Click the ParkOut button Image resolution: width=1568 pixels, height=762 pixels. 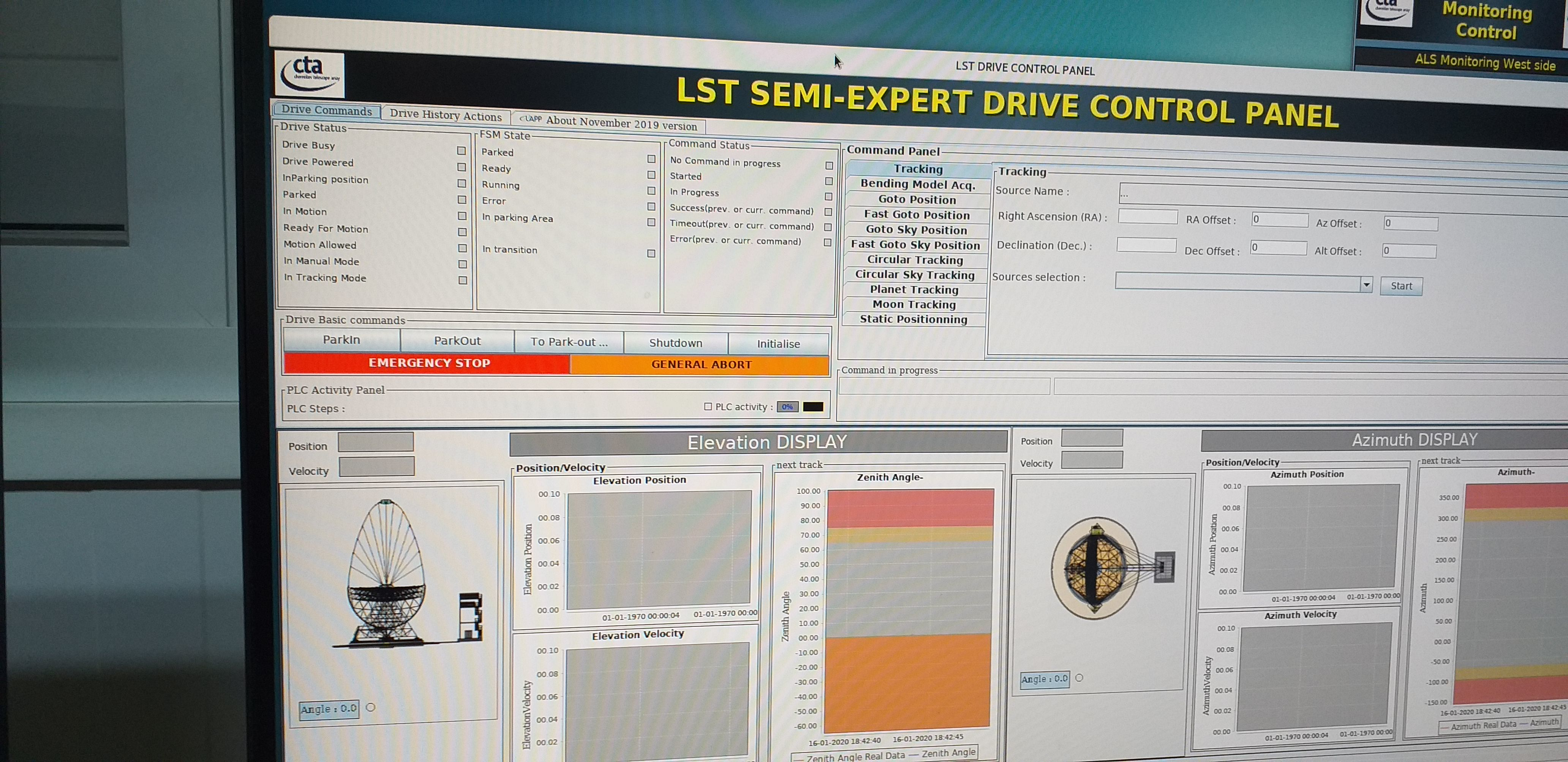coord(457,341)
